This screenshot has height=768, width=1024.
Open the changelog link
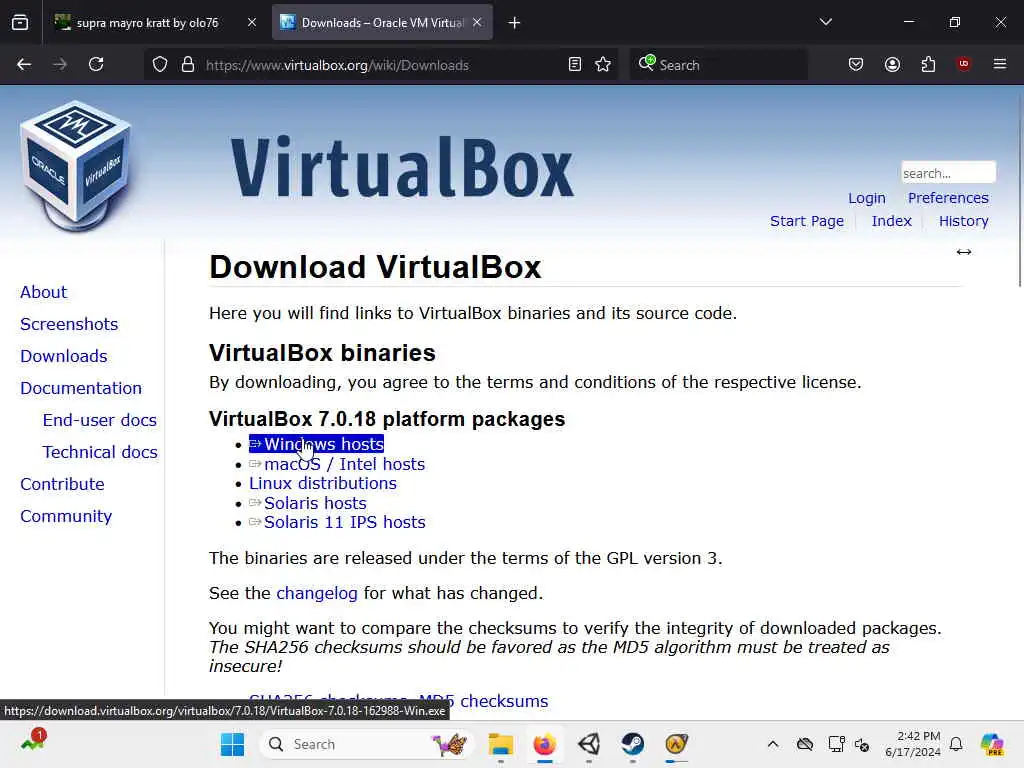tap(317, 593)
